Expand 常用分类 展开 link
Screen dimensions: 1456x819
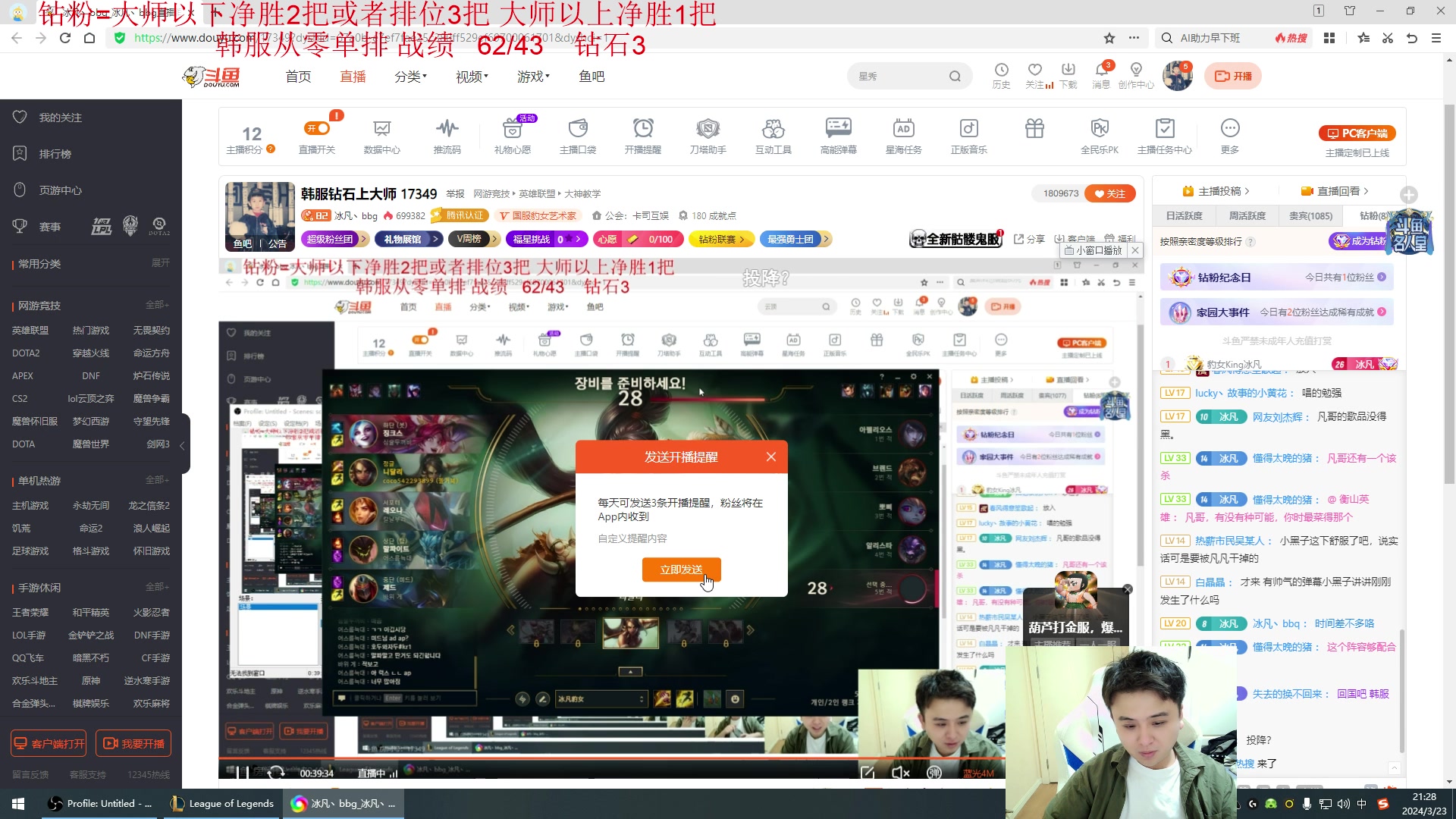[x=161, y=263]
